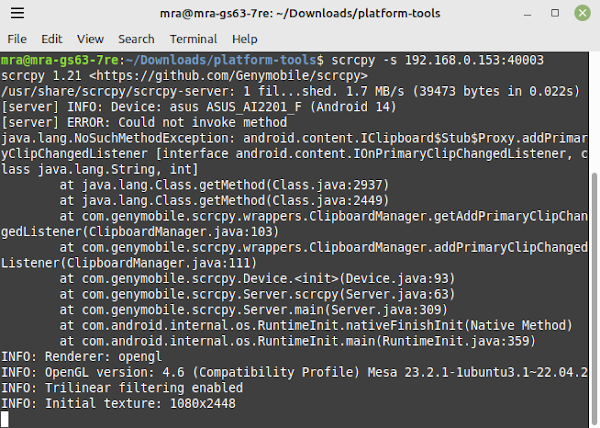Open the Help menu
Image resolution: width=600 pixels, height=428 pixels.
coord(245,39)
